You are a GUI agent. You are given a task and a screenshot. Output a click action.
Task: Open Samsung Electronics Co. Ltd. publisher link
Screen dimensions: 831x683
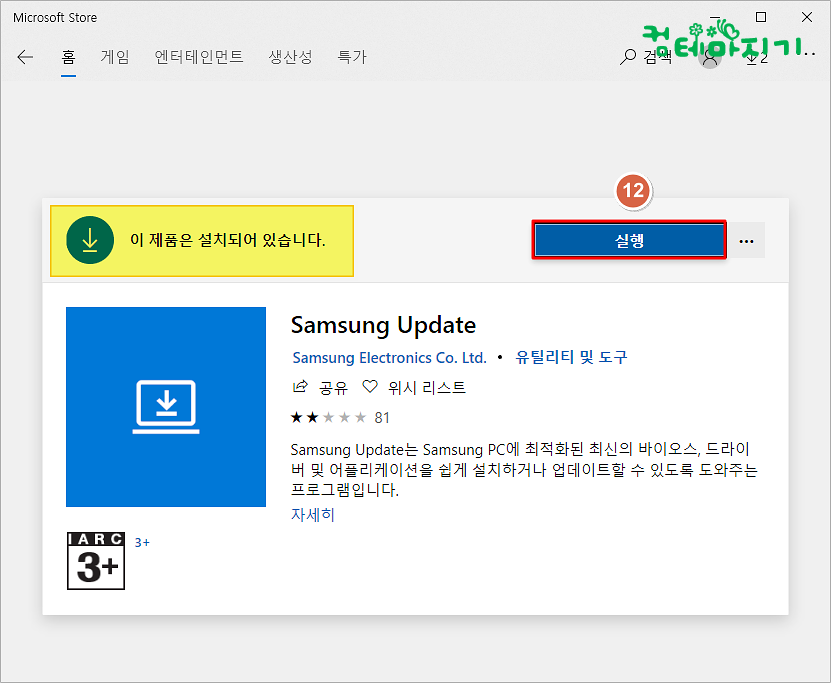390,358
